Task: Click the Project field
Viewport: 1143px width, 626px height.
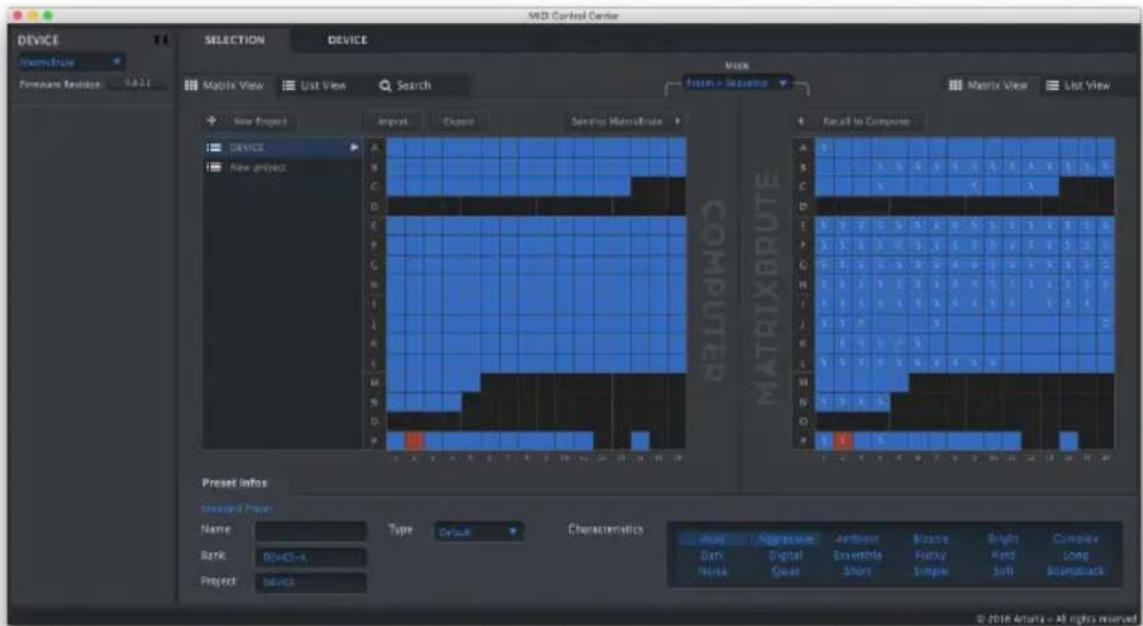Action: tap(310, 583)
